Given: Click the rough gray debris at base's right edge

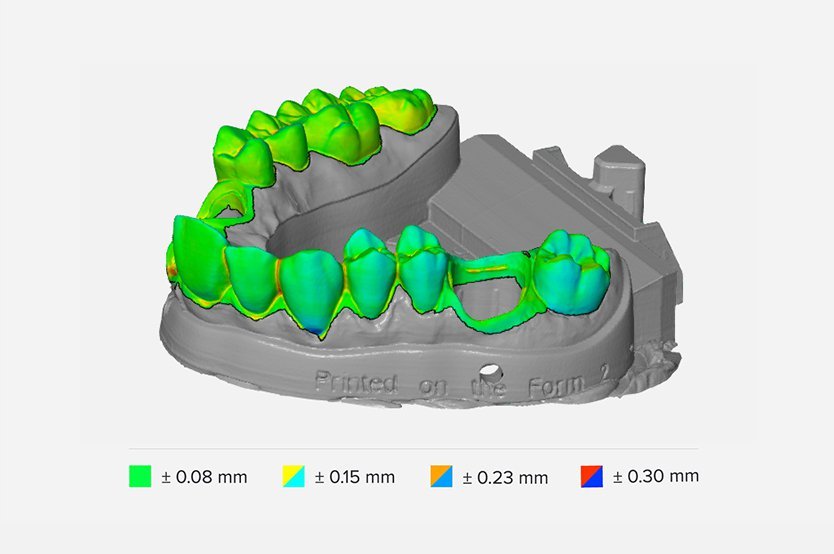Looking at the screenshot, I should click(x=656, y=355).
